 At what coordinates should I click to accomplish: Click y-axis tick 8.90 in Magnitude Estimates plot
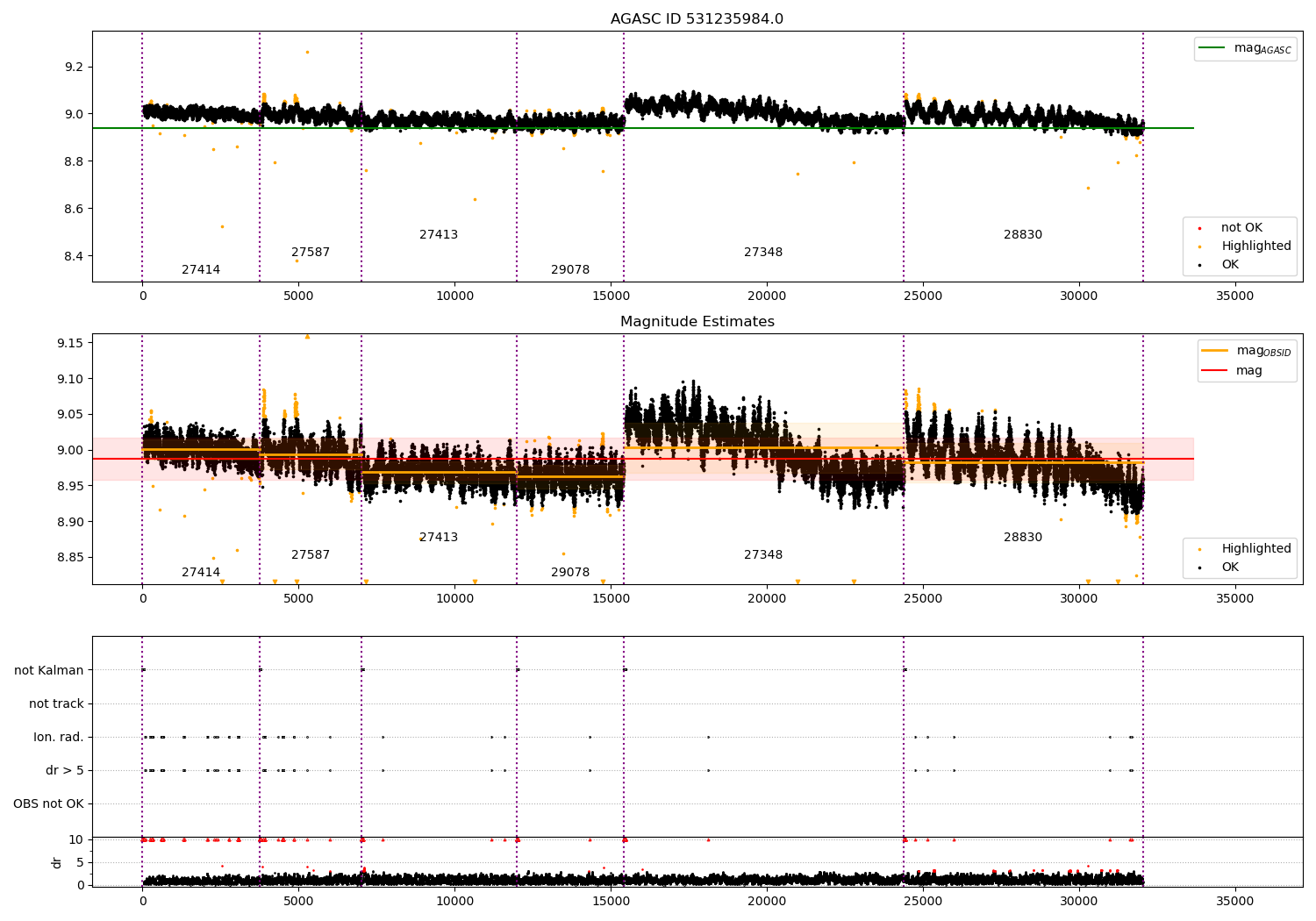70,523
